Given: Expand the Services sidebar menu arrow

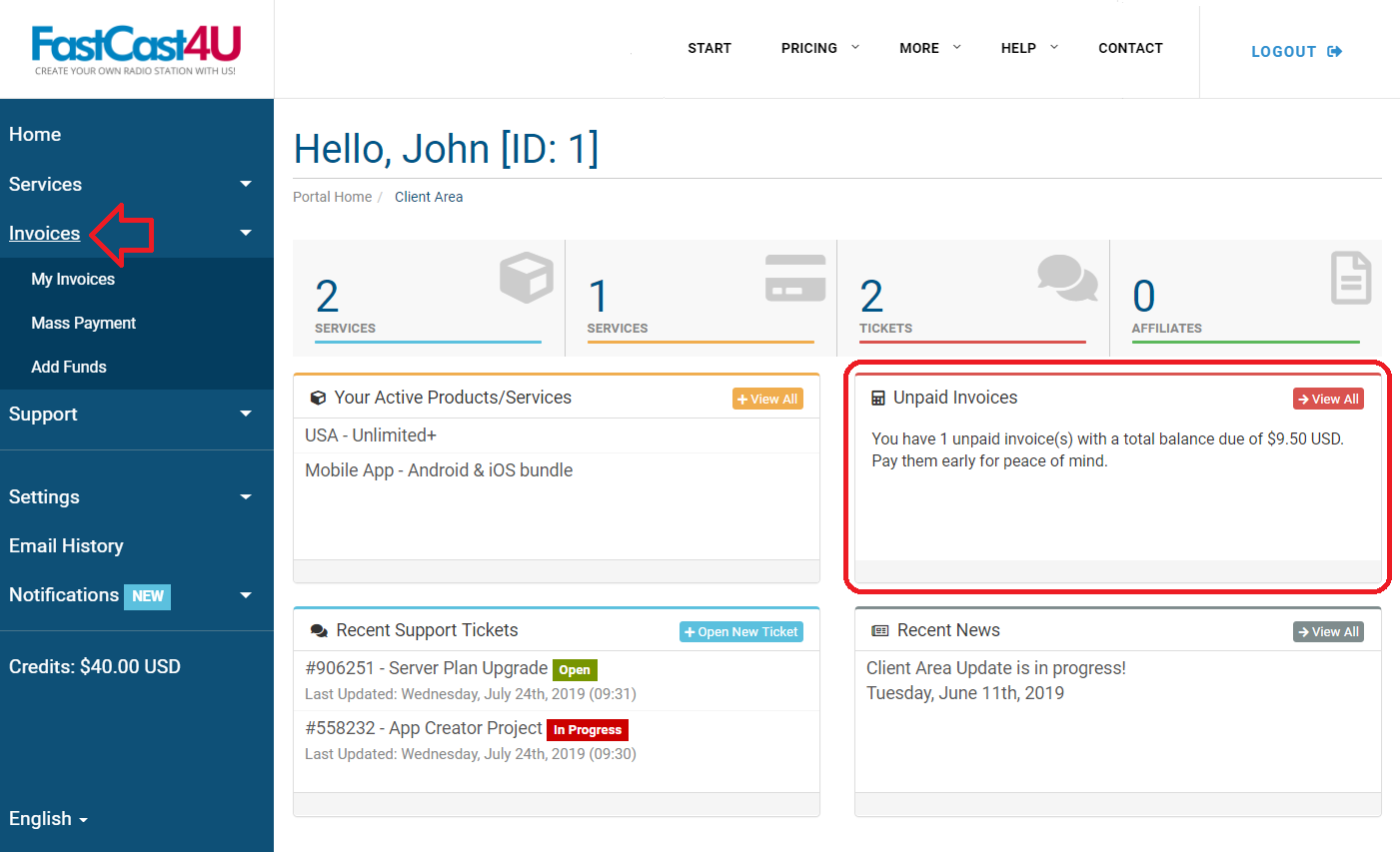Looking at the screenshot, I should point(246,184).
